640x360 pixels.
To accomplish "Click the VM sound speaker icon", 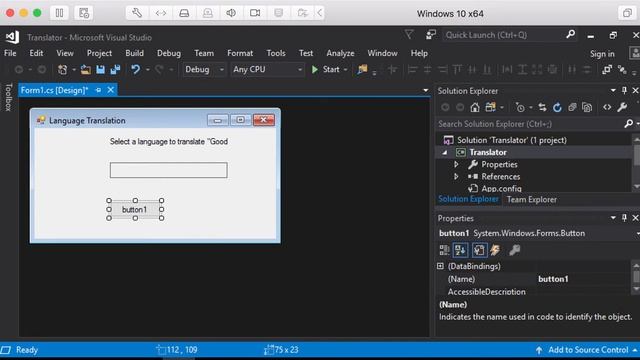I will tap(231, 13).
